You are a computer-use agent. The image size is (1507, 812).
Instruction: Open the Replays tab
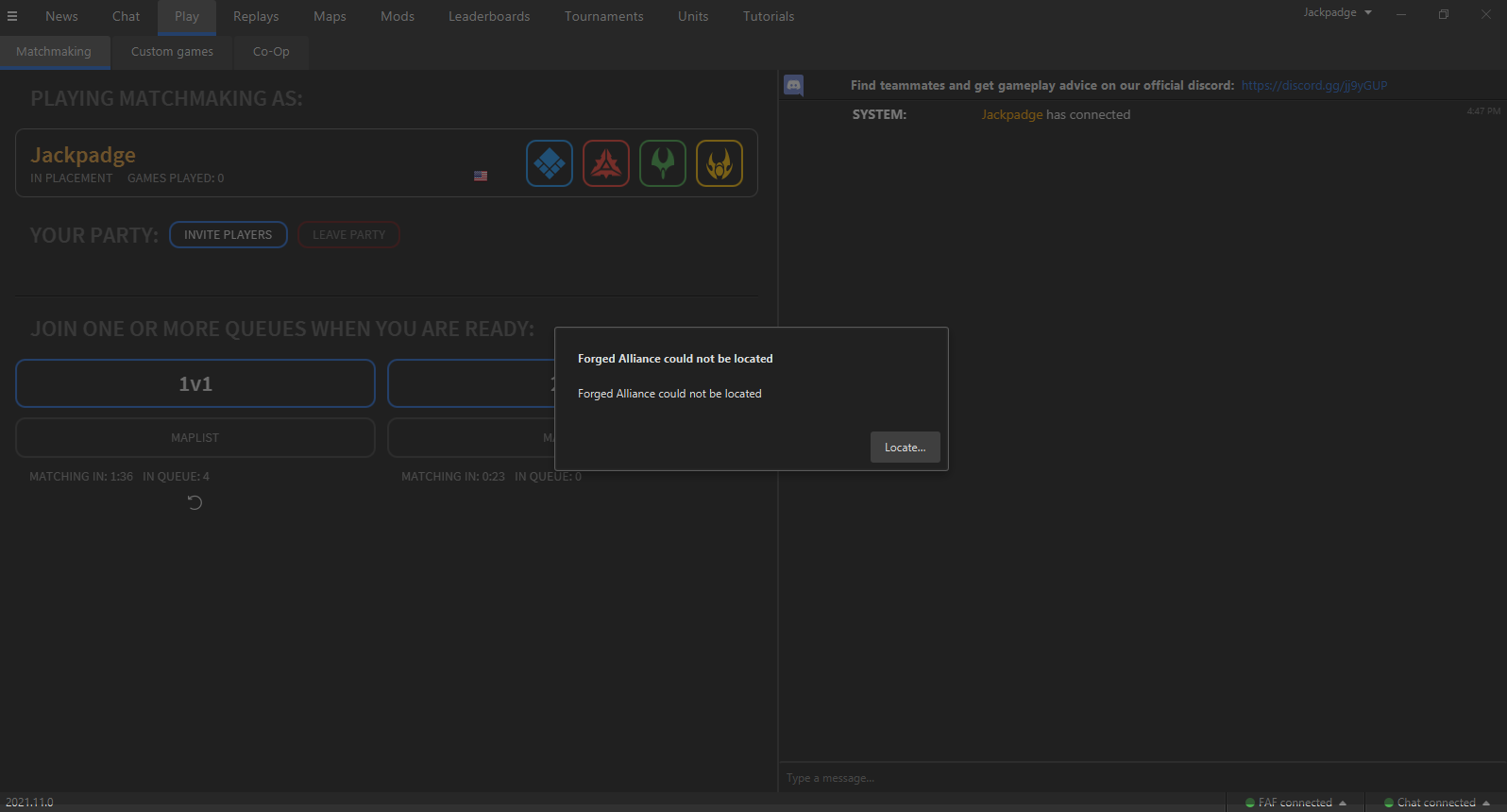(256, 16)
